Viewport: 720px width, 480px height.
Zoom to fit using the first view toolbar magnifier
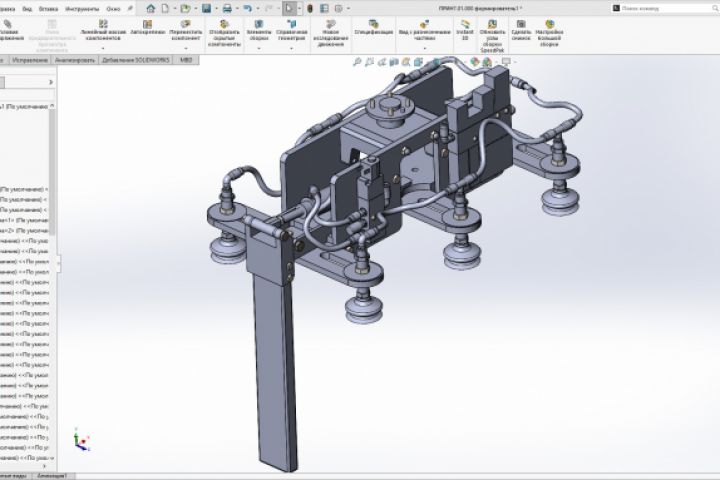(x=357, y=62)
